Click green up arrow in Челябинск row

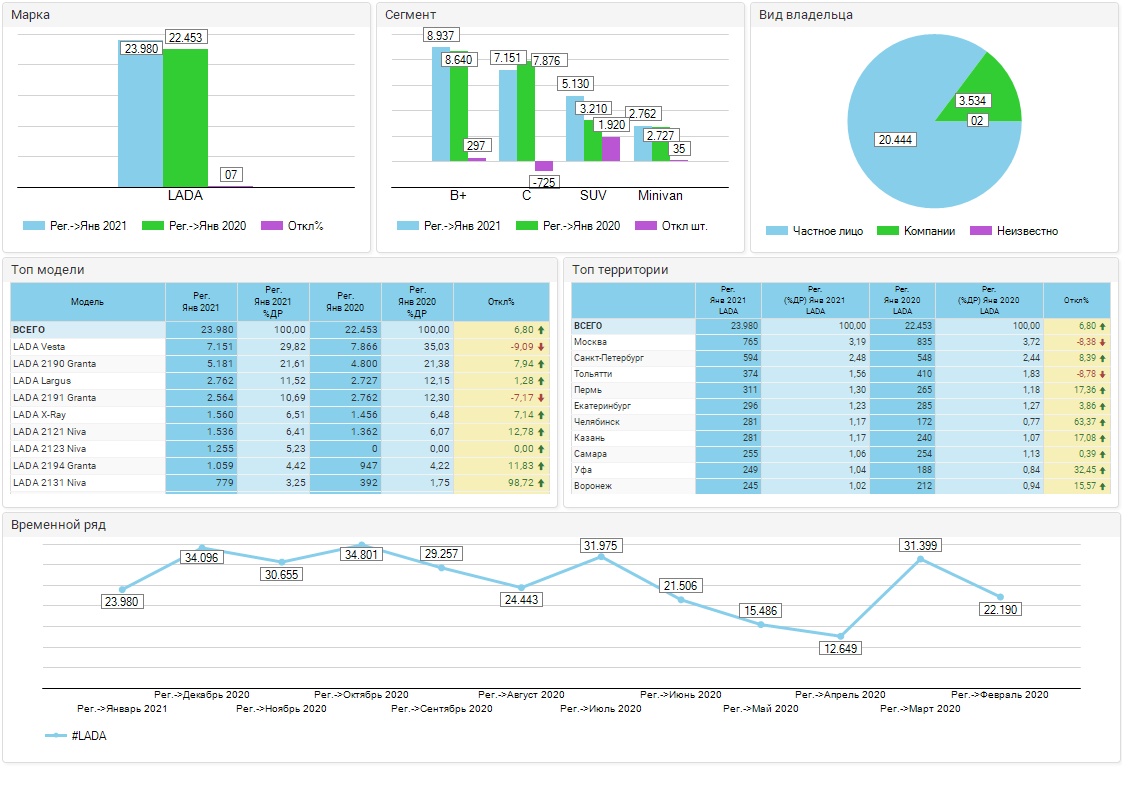(1103, 422)
